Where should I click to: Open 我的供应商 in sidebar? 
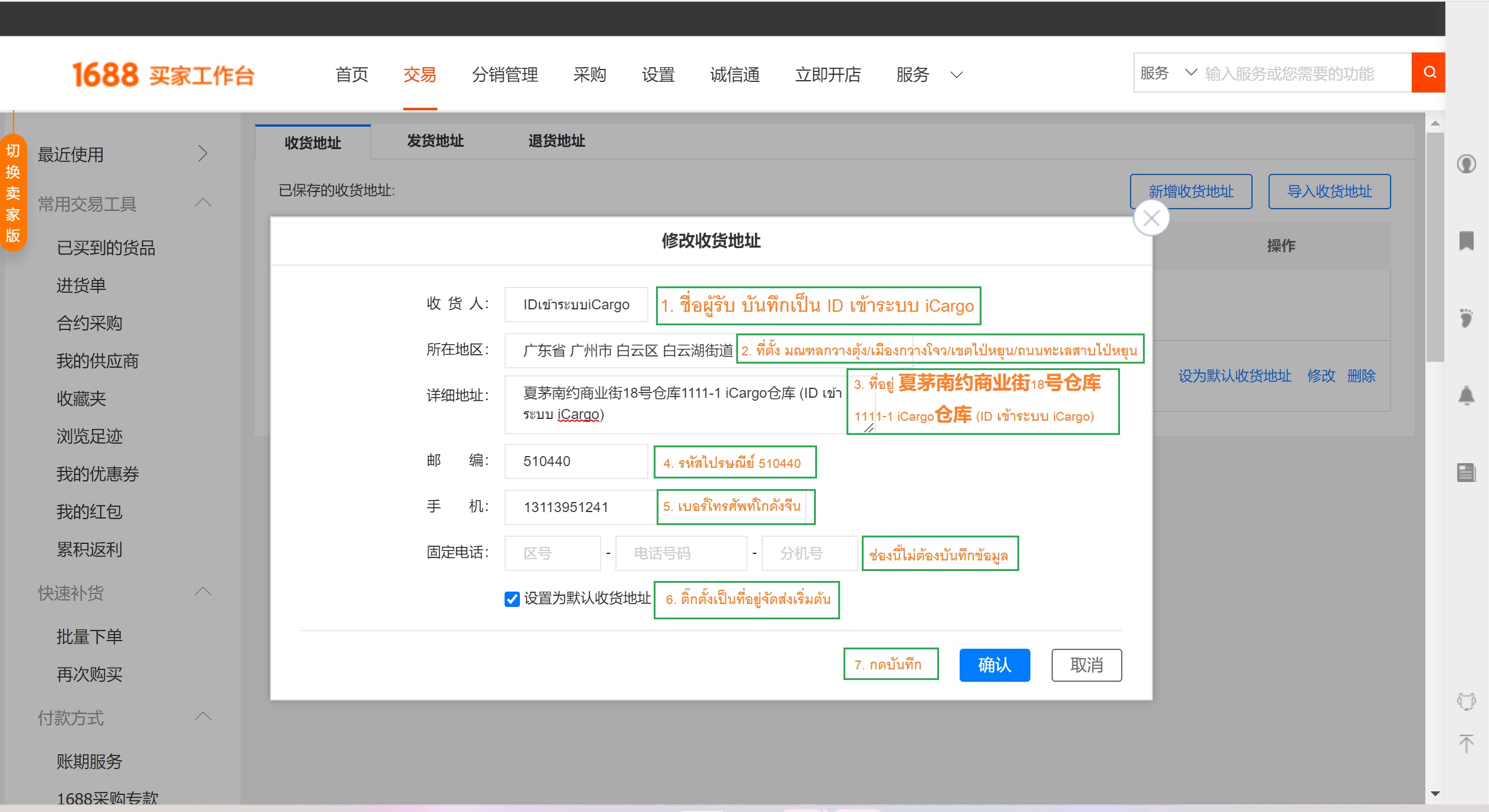point(97,361)
